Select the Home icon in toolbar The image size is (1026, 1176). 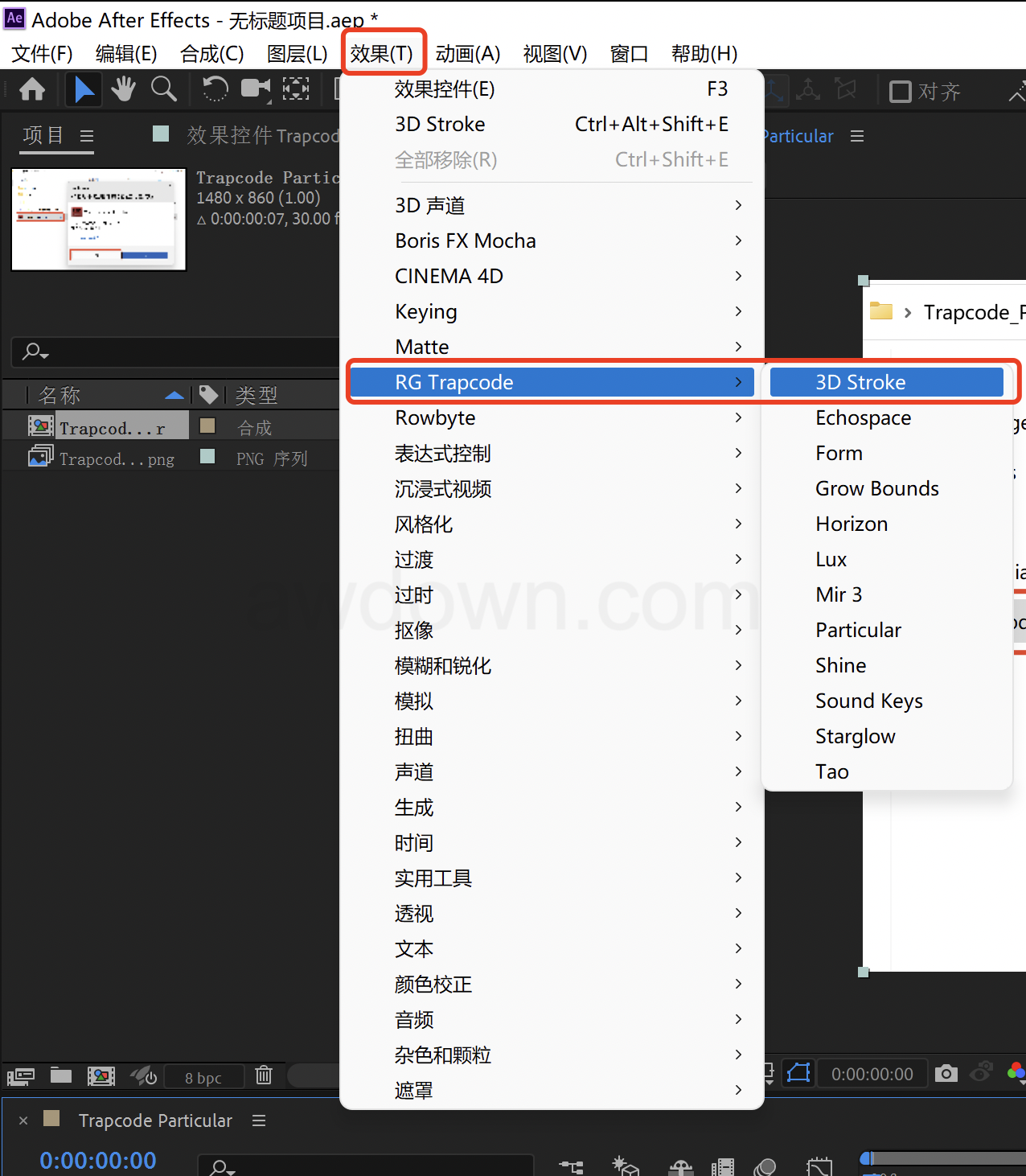(x=32, y=89)
